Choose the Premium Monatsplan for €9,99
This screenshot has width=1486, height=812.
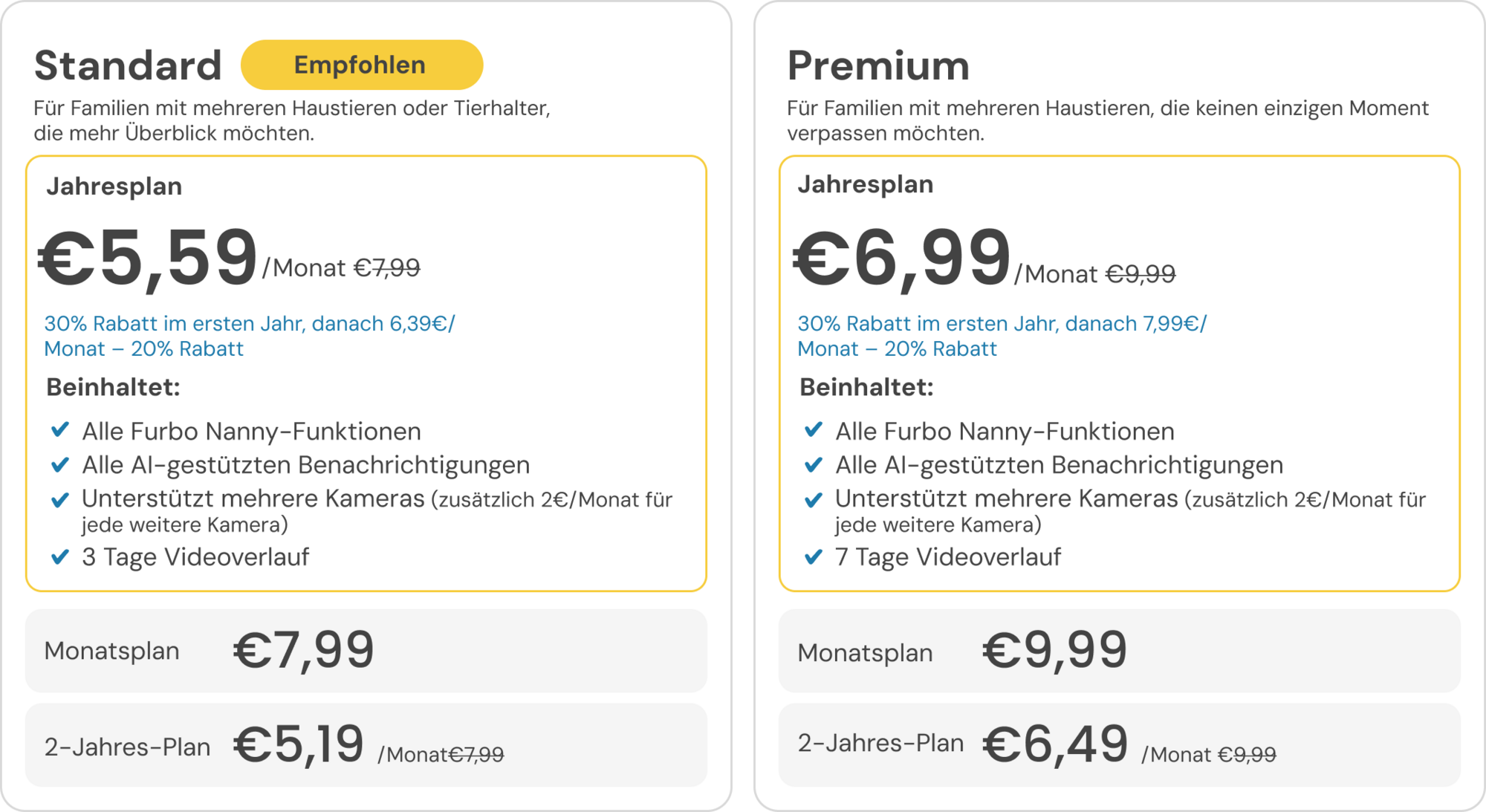click(x=1118, y=651)
